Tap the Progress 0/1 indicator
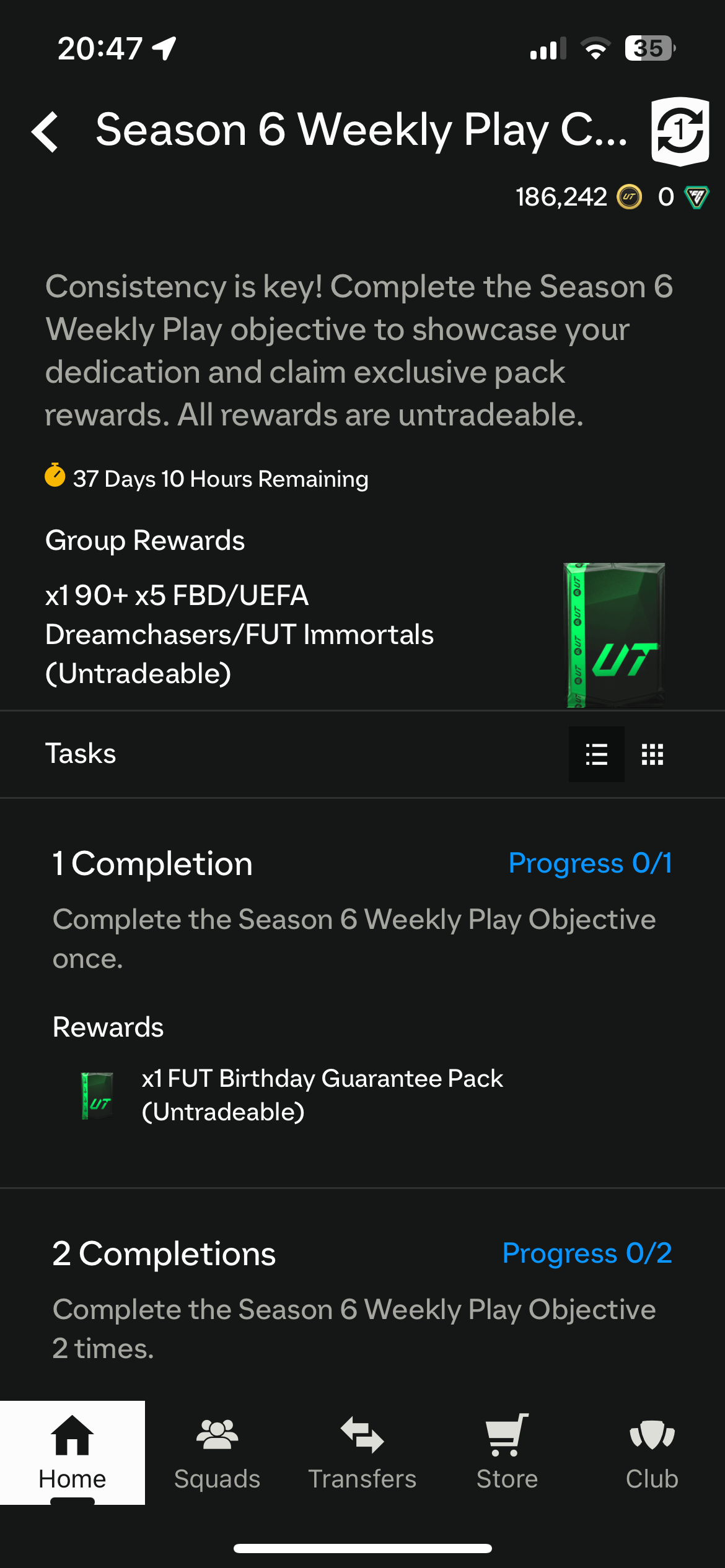 pyautogui.click(x=590, y=863)
